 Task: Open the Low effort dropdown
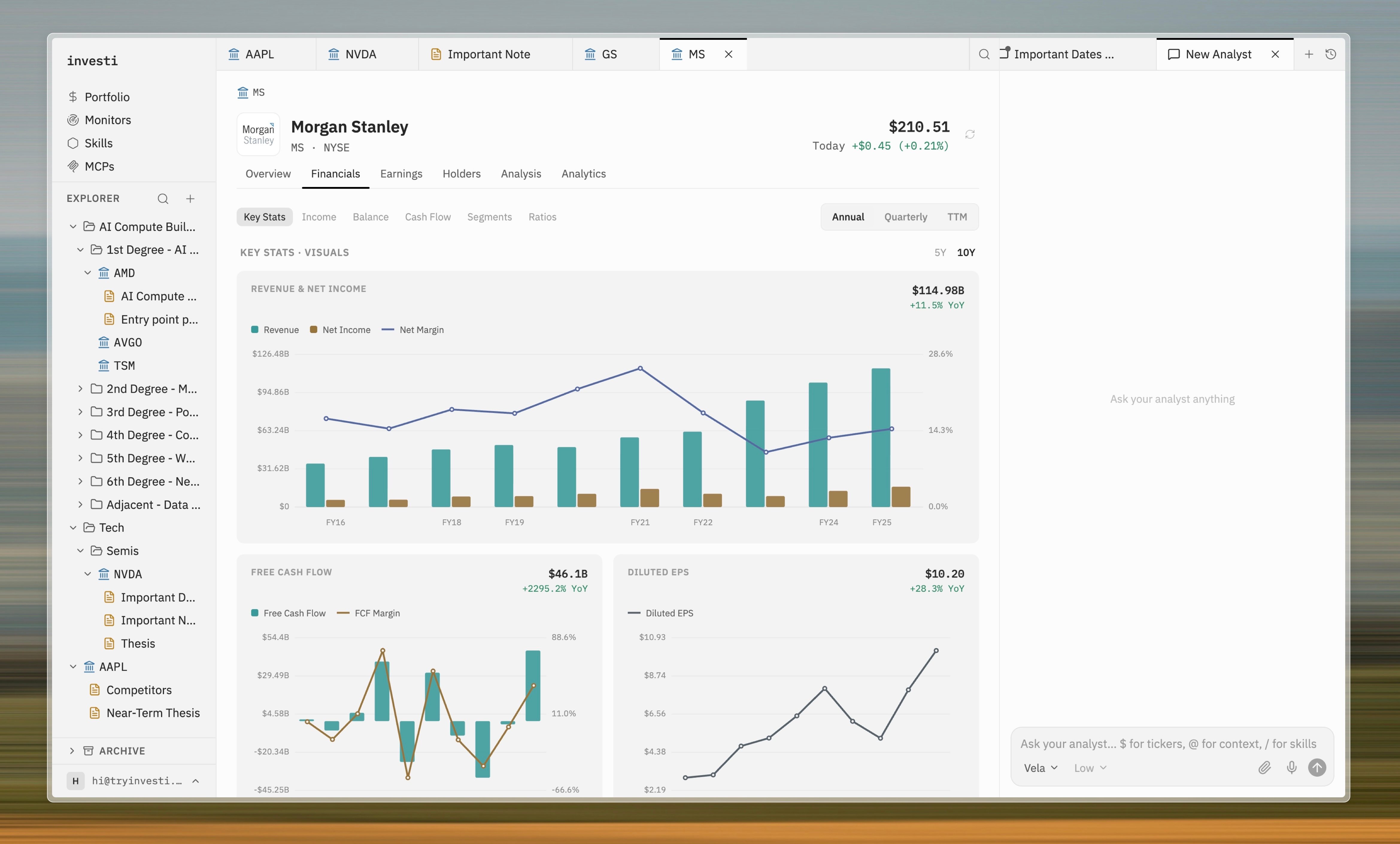tap(1090, 768)
